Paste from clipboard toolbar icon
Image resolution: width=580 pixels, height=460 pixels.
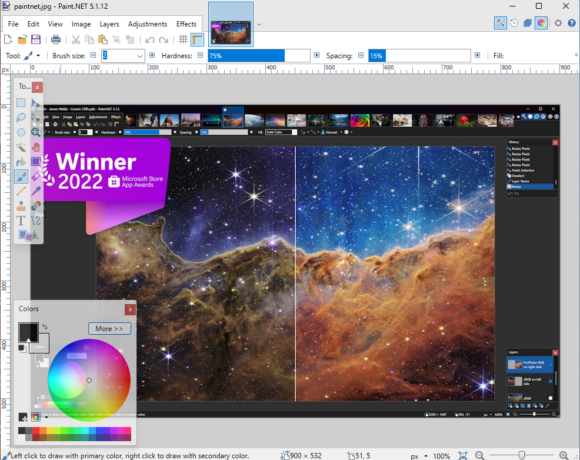[102, 39]
